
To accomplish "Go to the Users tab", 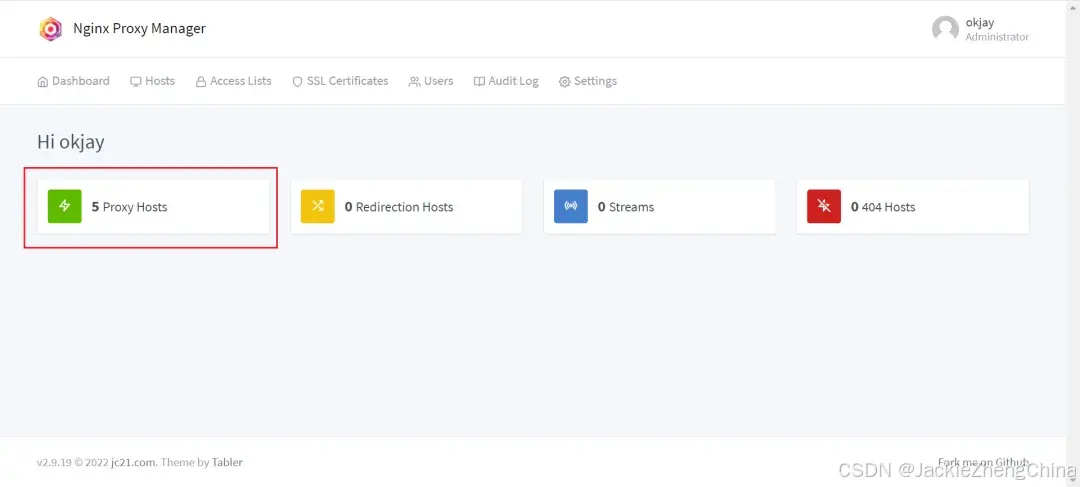I will 430,81.
